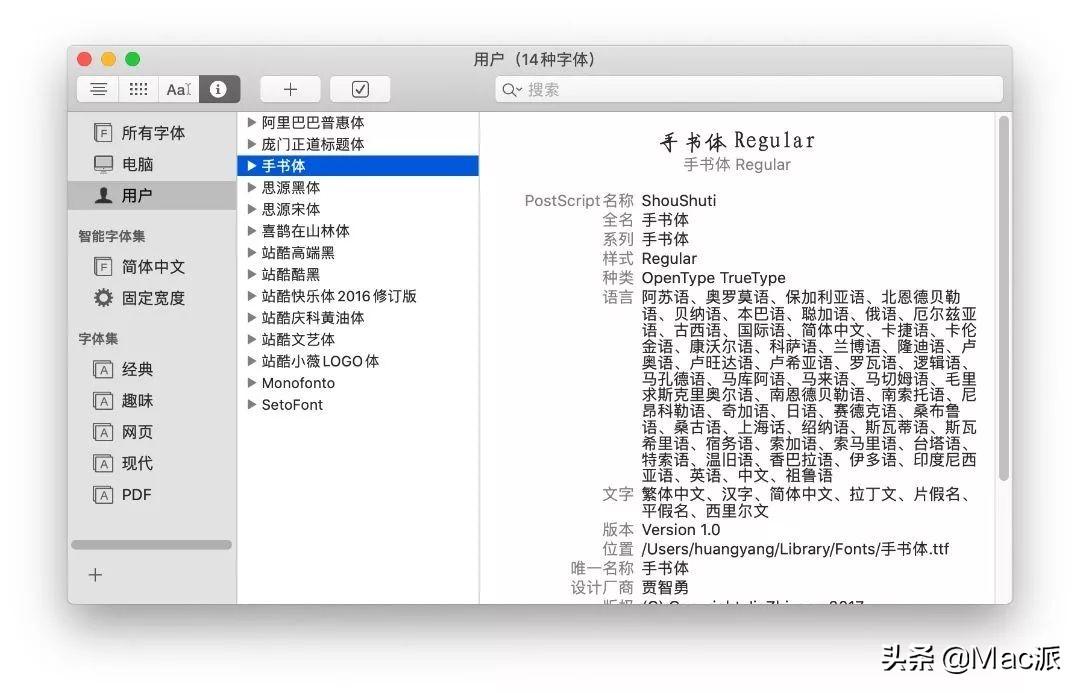Click the 手书体 Regular calligraphy preview
The height and width of the screenshot is (693, 1080).
[736, 141]
